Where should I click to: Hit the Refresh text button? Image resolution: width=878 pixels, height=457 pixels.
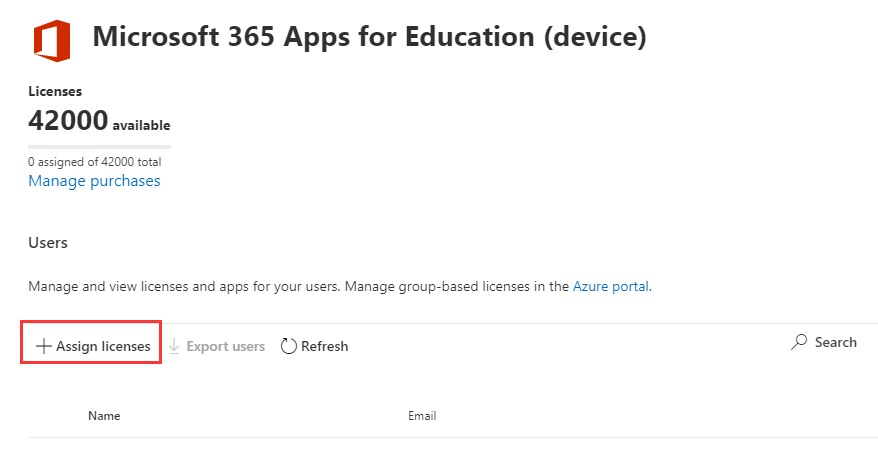pyautogui.click(x=324, y=346)
